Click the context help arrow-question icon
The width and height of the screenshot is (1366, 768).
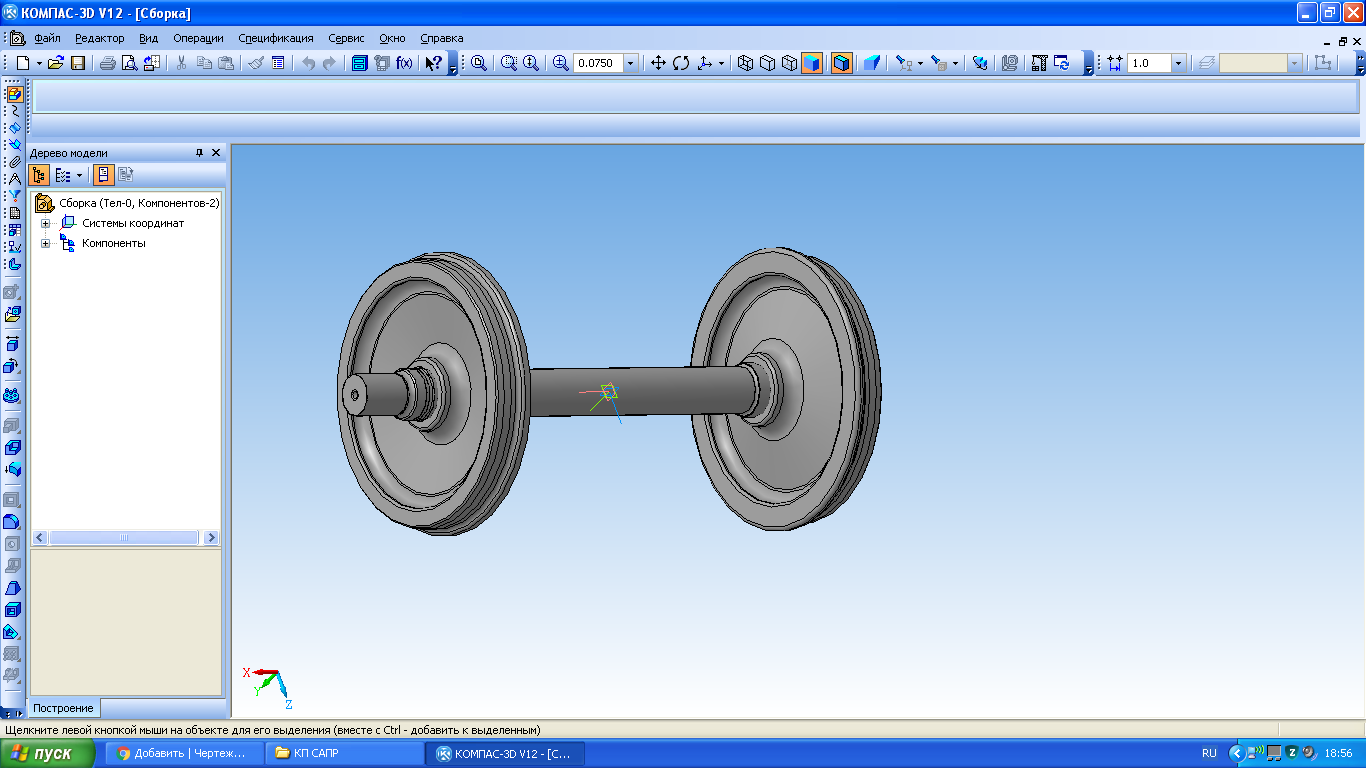(433, 63)
